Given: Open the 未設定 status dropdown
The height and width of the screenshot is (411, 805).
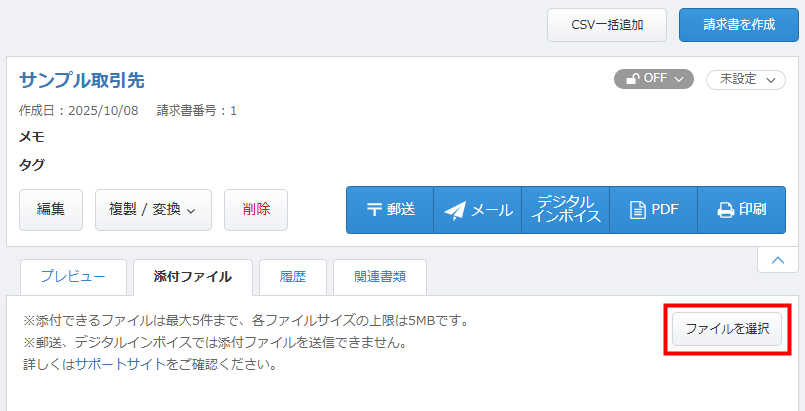Looking at the screenshot, I should click(745, 79).
